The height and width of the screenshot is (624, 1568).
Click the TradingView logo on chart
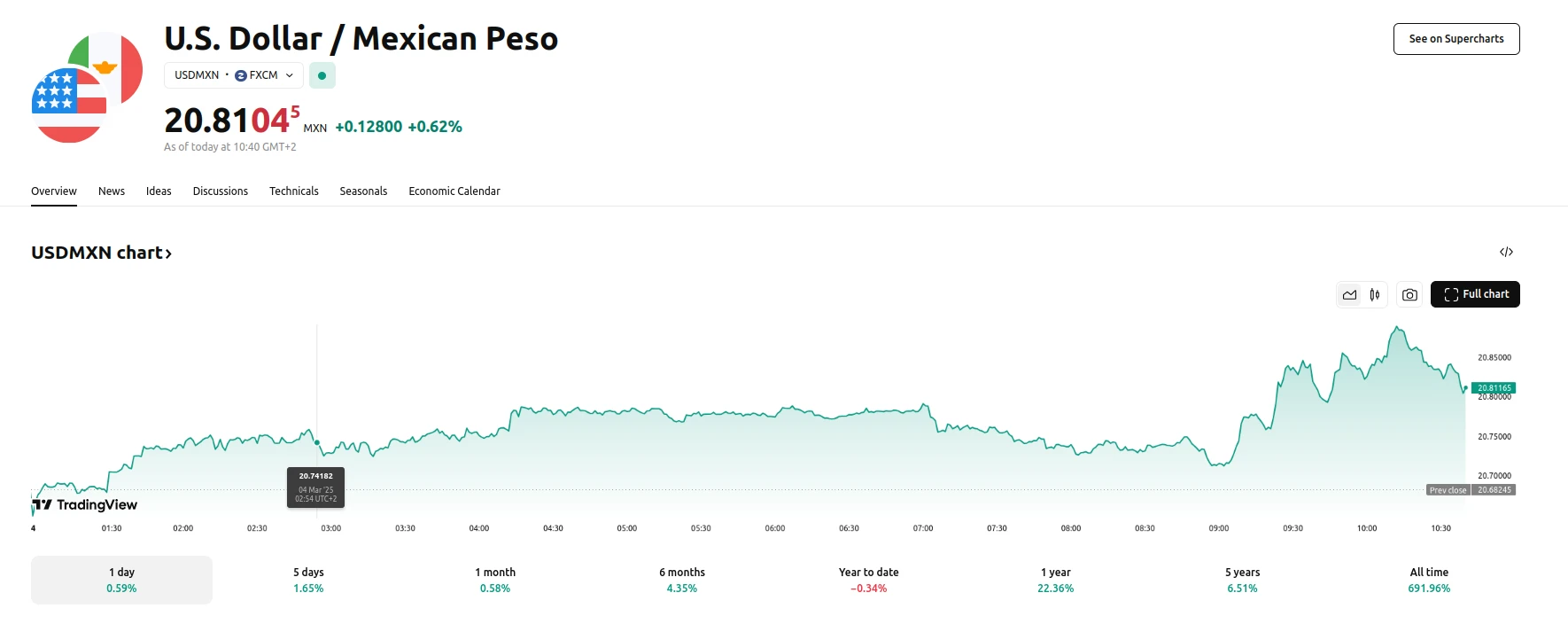pos(85,505)
